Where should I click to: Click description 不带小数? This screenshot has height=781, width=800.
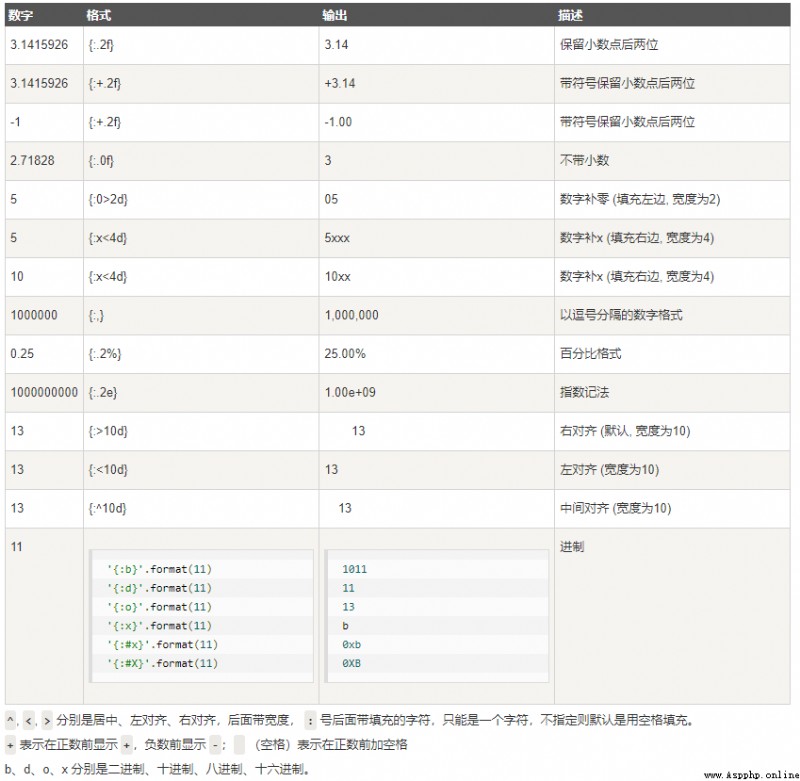585,160
